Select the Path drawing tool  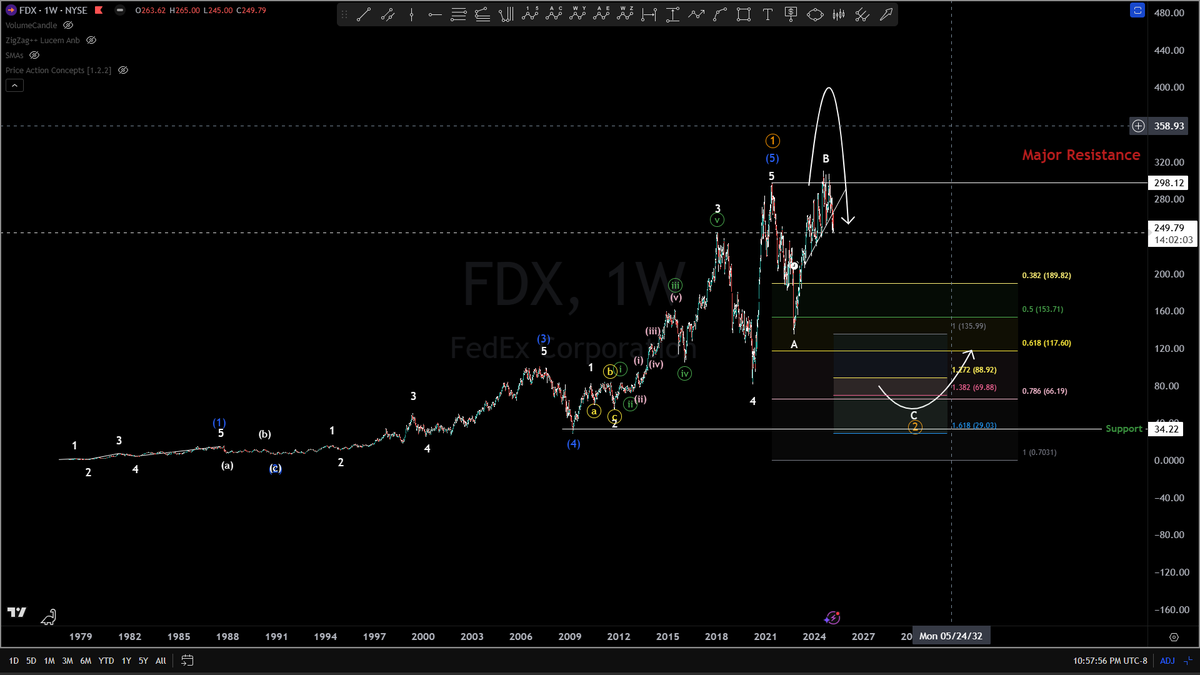pyautogui.click(x=696, y=14)
